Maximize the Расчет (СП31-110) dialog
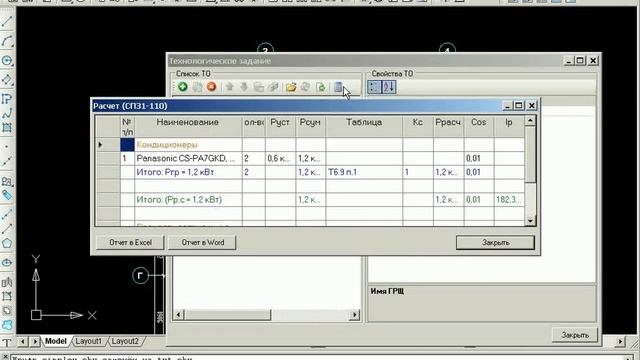640x360 pixels. tap(519, 106)
